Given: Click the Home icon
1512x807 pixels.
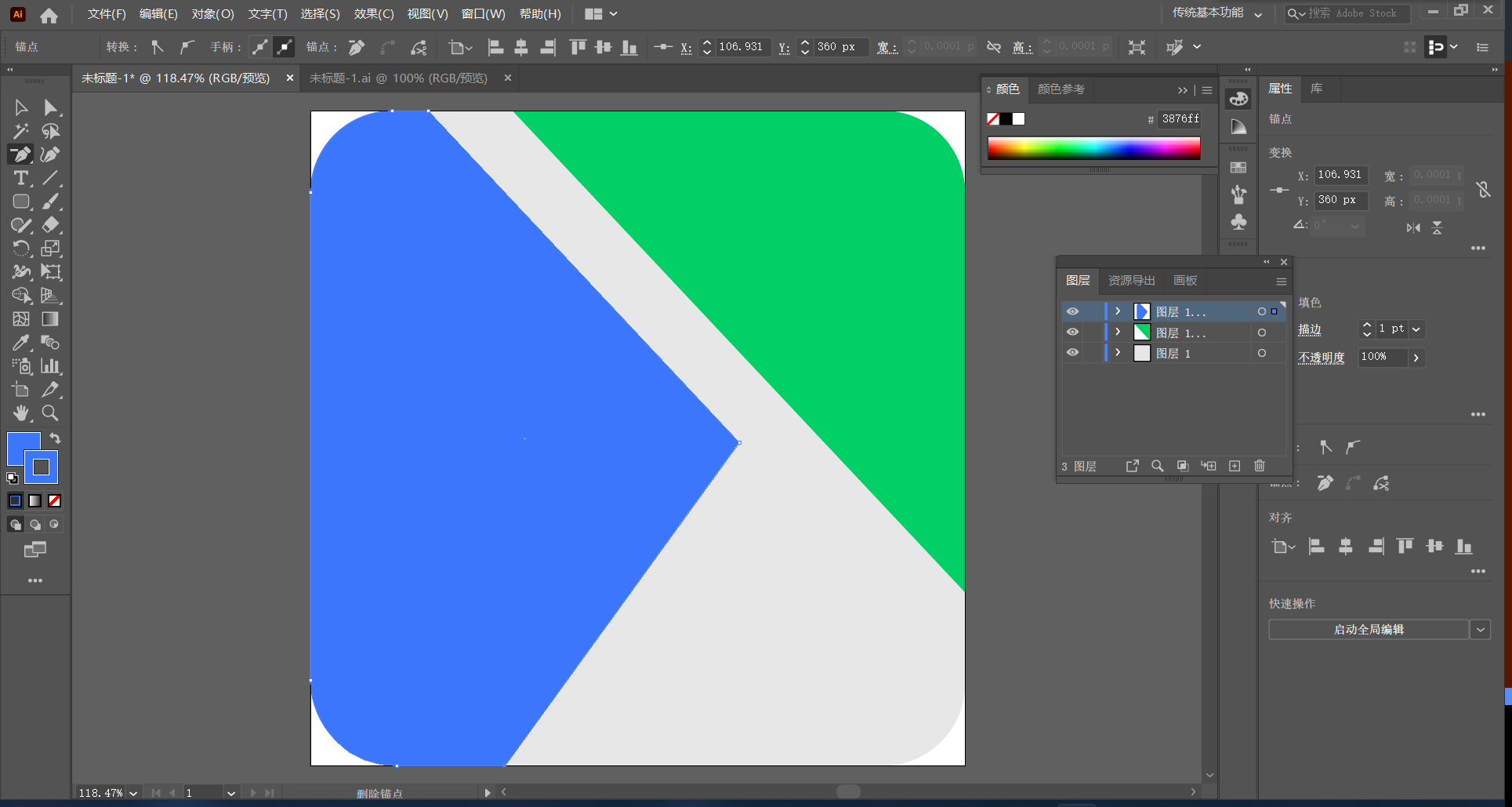Looking at the screenshot, I should point(49,15).
